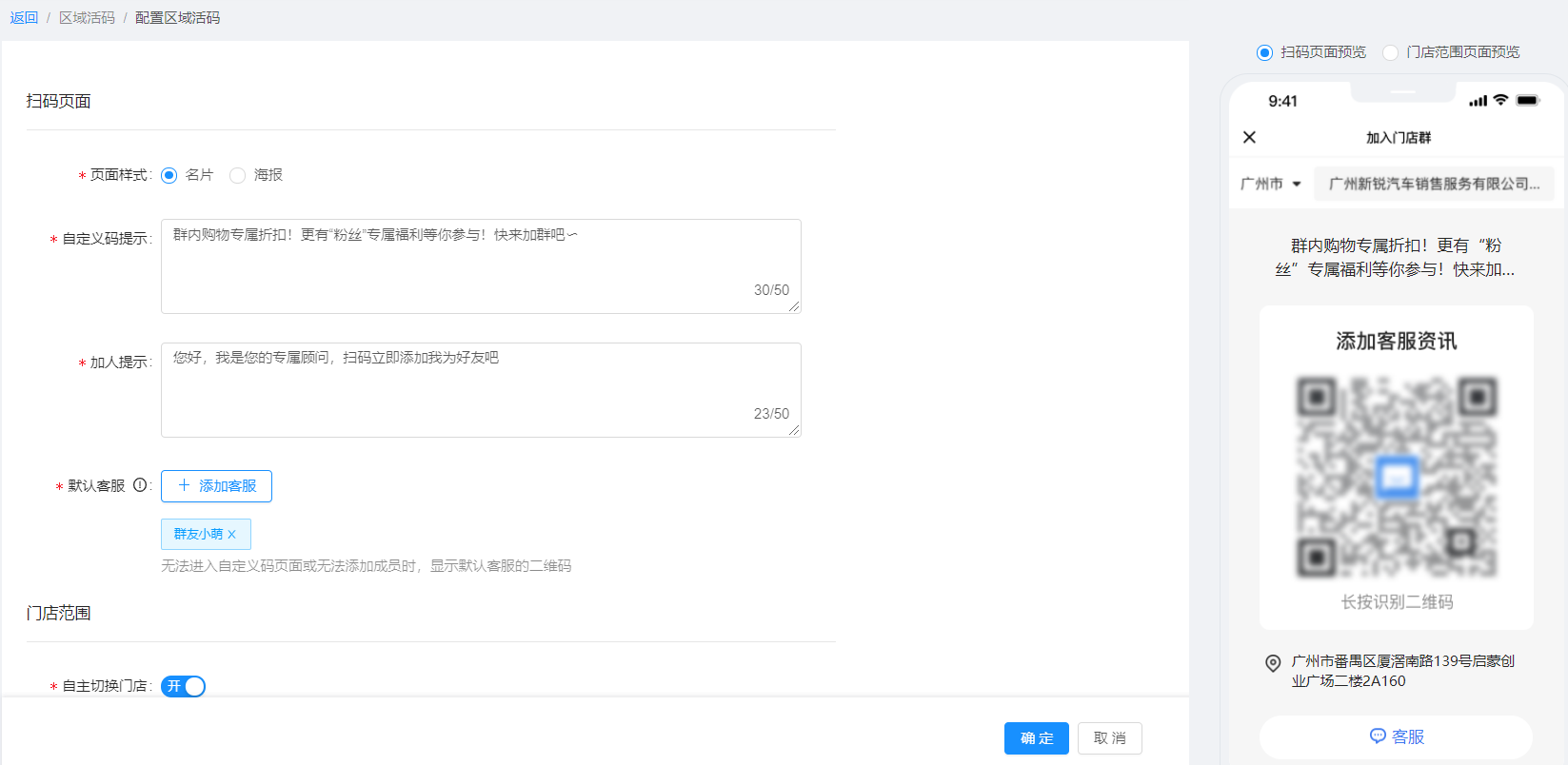Select 扫码页面预览 preview mode
Viewport: 1568px width, 765px height.
tap(1264, 52)
